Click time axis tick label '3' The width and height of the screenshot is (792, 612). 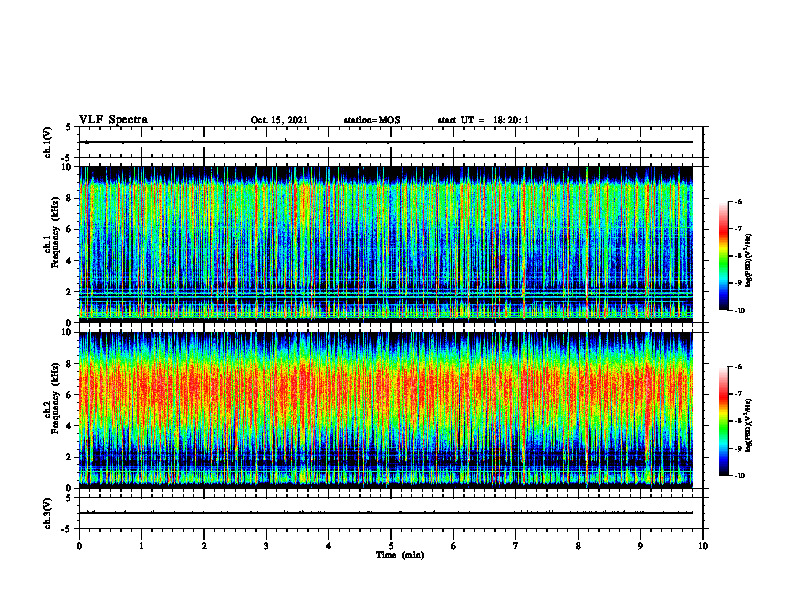(266, 546)
